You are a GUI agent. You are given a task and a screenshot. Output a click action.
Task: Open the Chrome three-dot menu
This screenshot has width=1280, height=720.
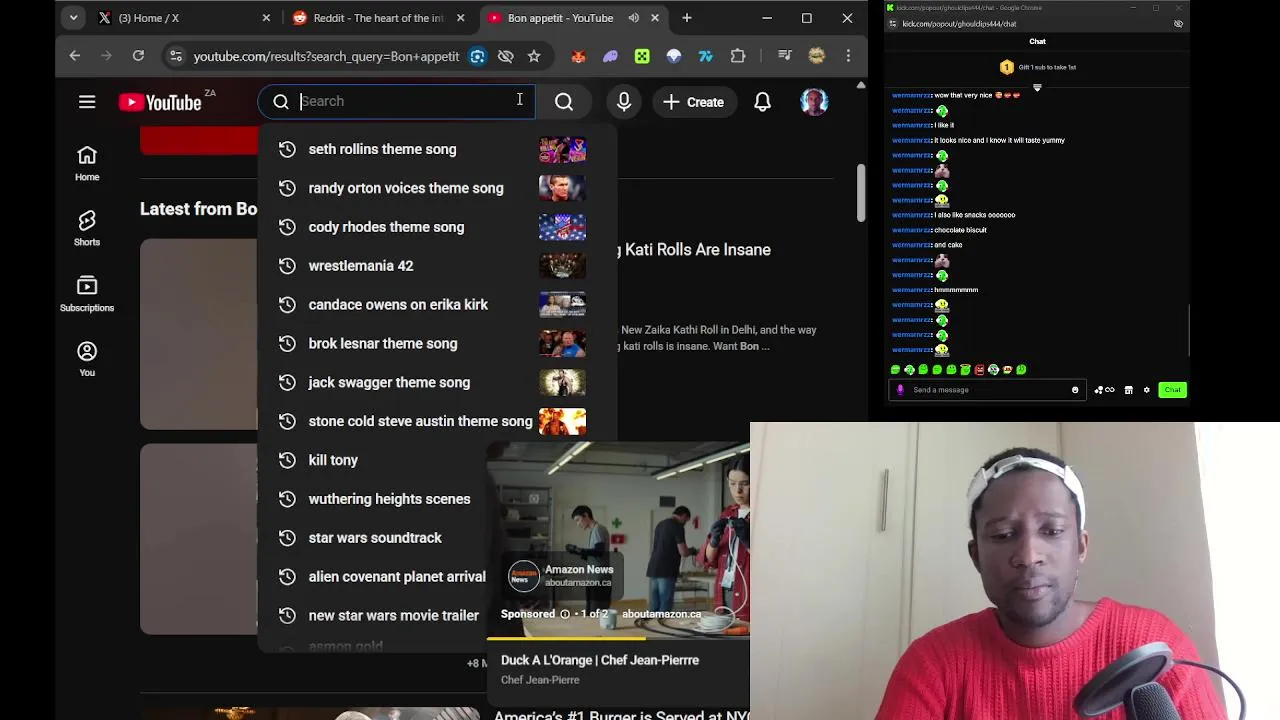(848, 56)
